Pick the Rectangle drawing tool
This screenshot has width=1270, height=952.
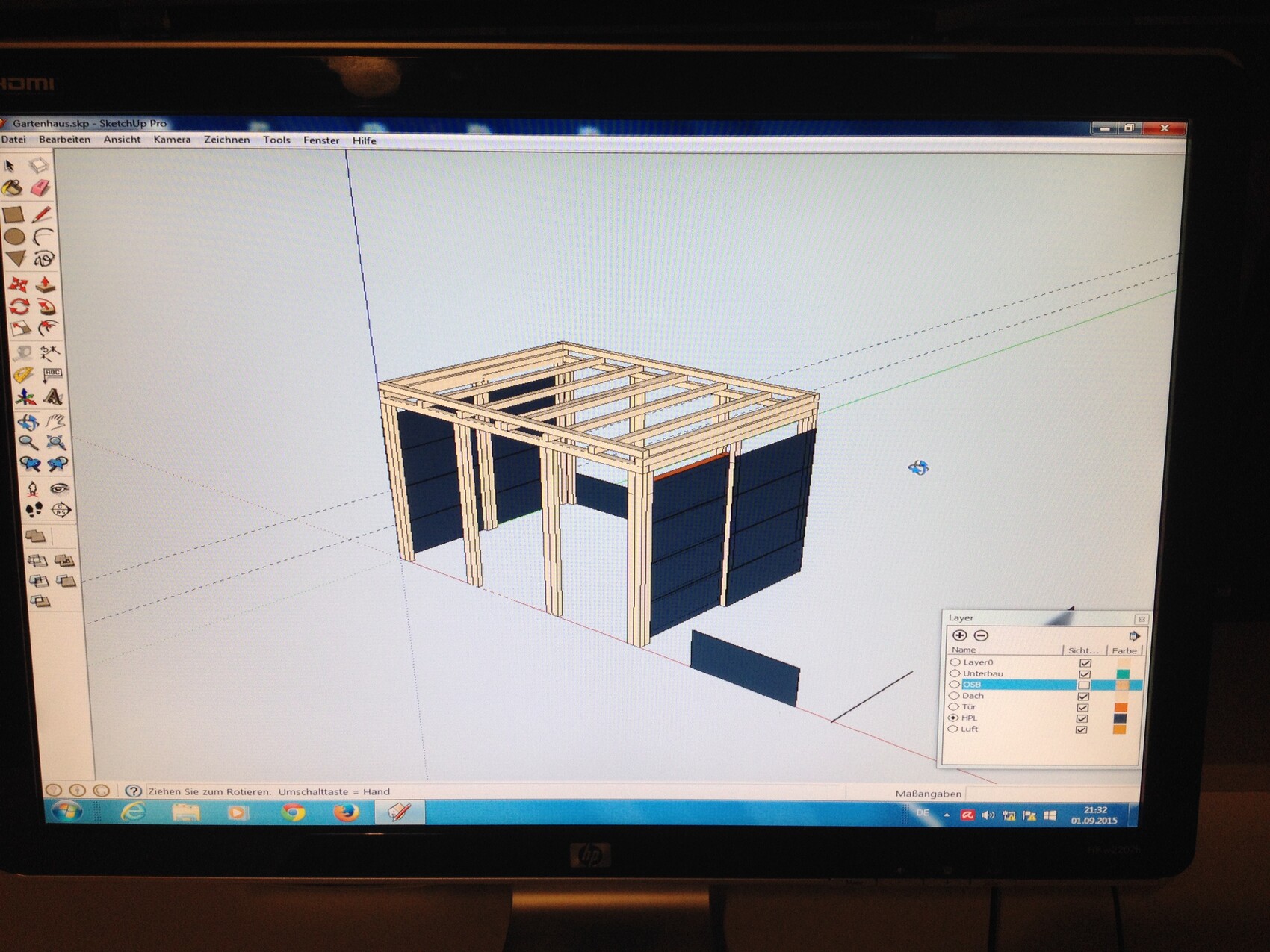tap(13, 215)
